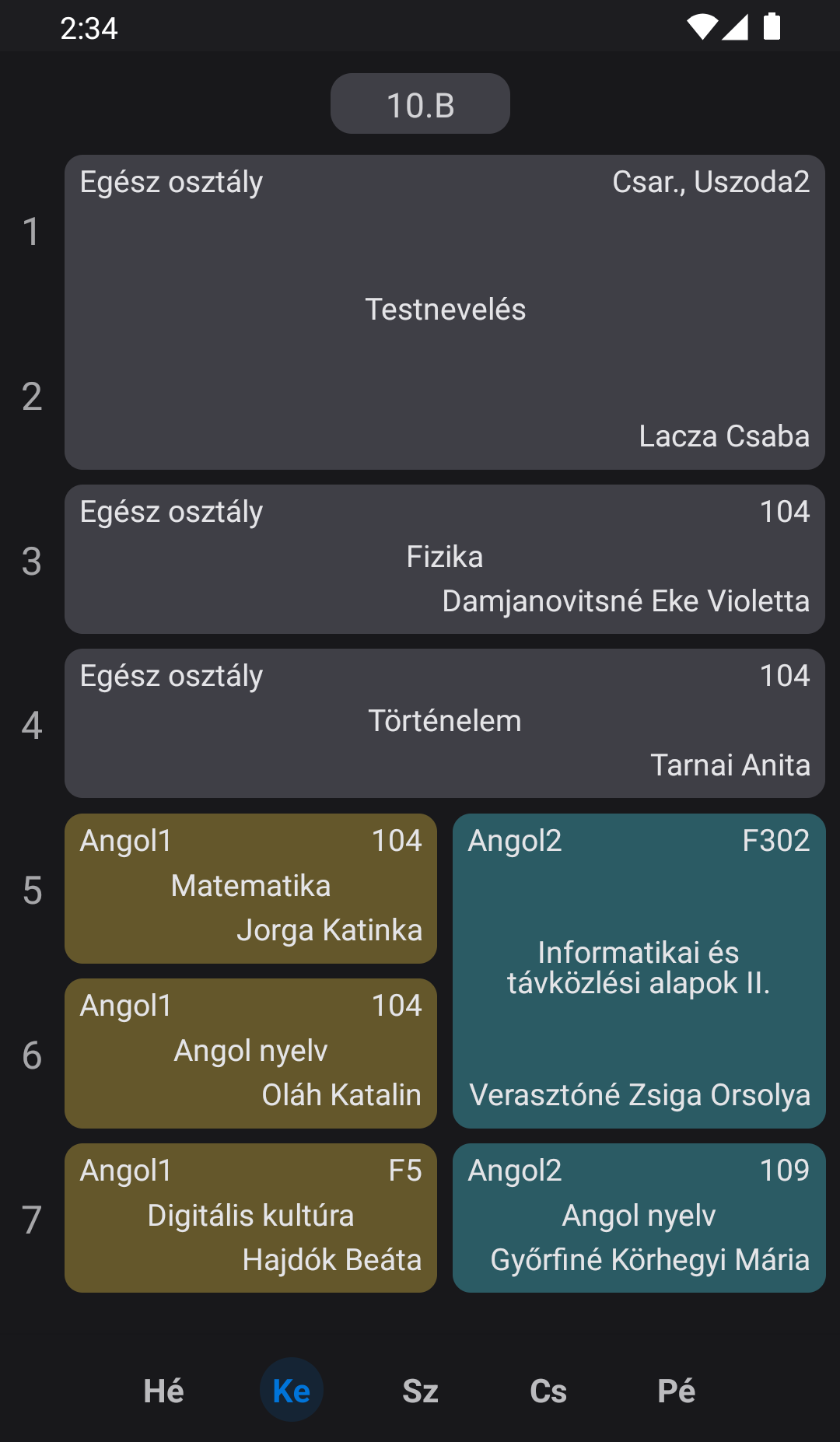This screenshot has width=840, height=1442.
Task: Open the Angol nyelv lesson by Oláh Katalin
Action: [x=250, y=1052]
